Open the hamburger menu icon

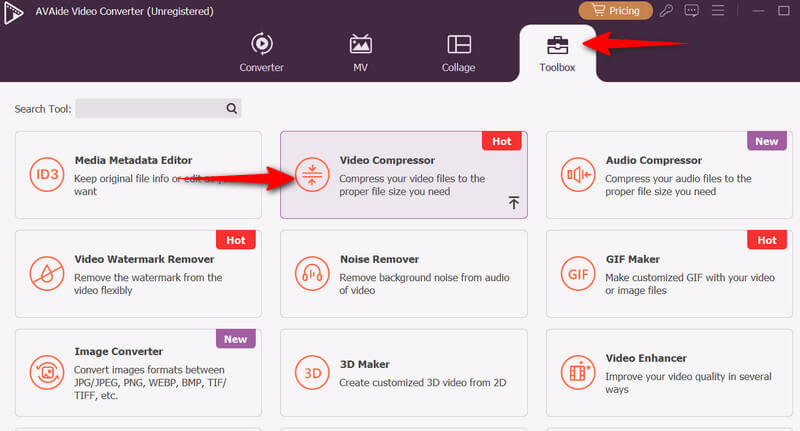[x=718, y=10]
